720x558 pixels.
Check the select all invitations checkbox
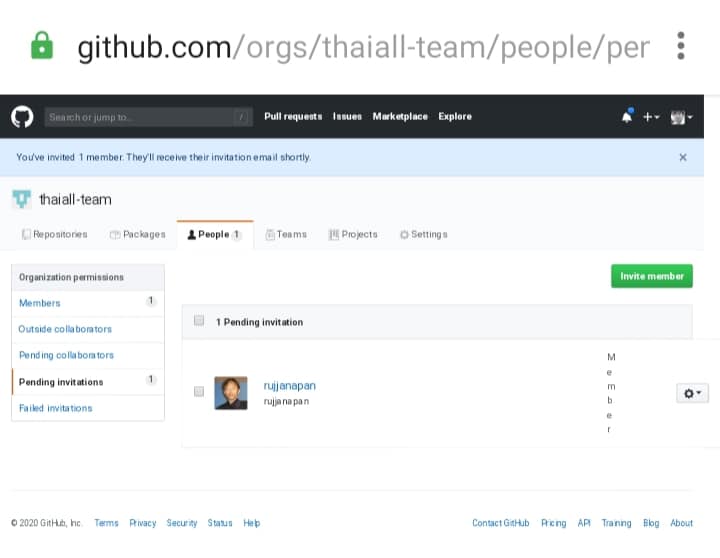(199, 321)
